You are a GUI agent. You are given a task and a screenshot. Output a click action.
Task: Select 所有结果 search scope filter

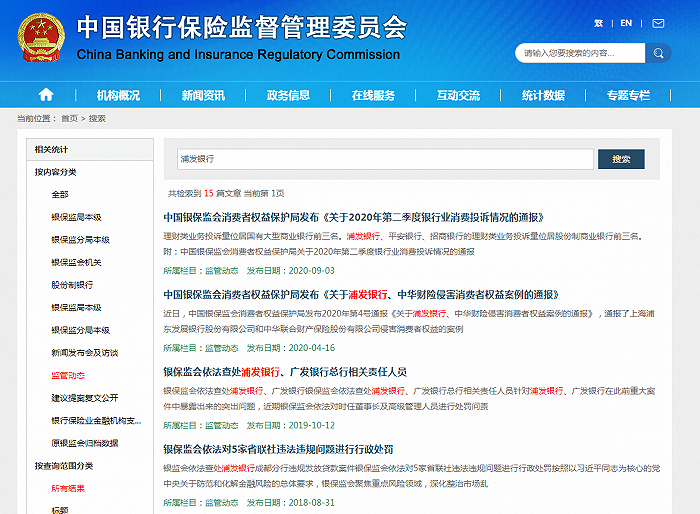(x=68, y=488)
